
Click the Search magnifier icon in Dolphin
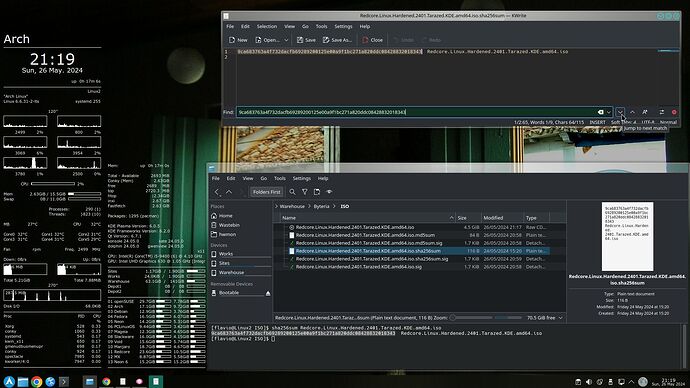point(292,192)
